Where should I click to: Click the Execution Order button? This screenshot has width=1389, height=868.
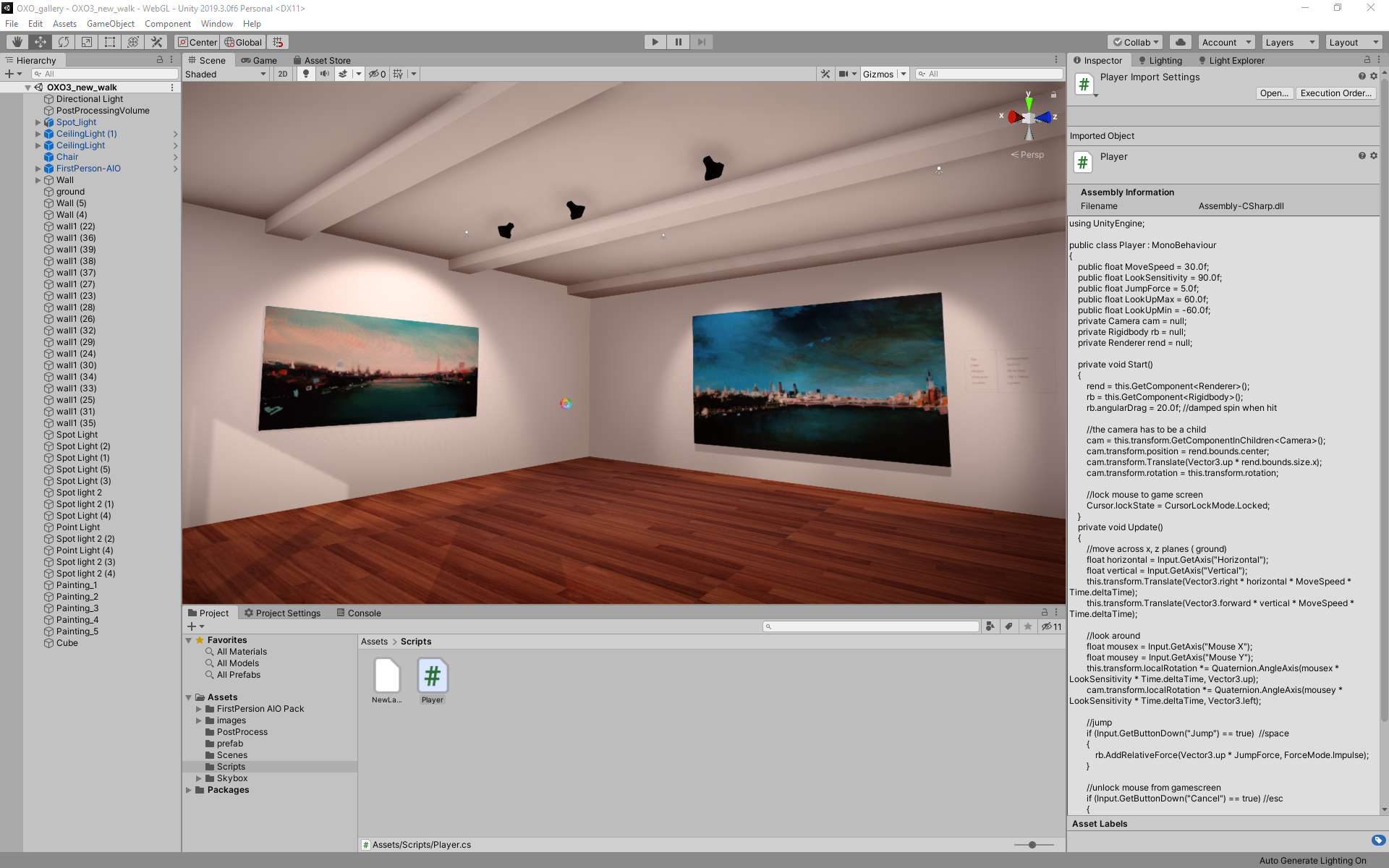(x=1335, y=93)
